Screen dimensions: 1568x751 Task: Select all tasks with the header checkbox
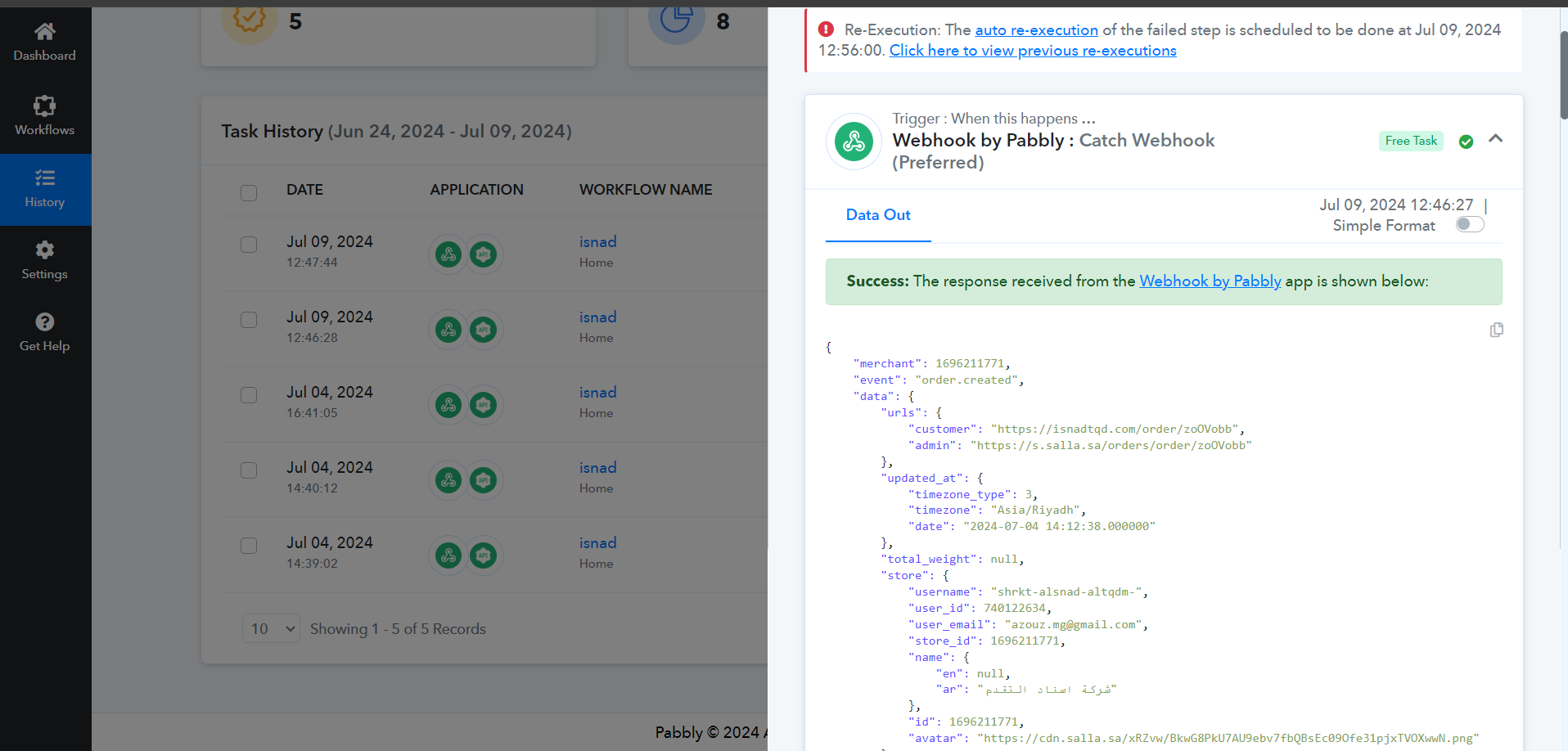[x=249, y=193]
